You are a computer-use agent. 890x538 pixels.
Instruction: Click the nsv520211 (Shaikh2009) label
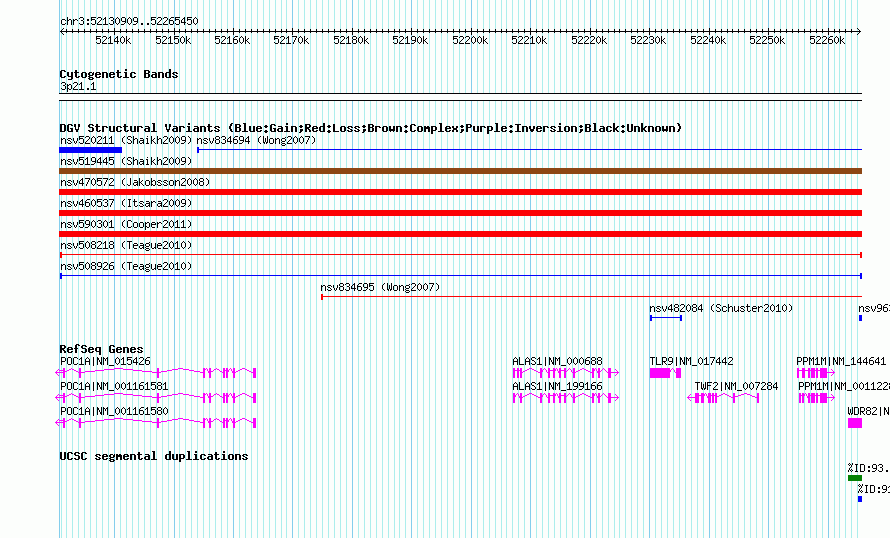point(126,140)
